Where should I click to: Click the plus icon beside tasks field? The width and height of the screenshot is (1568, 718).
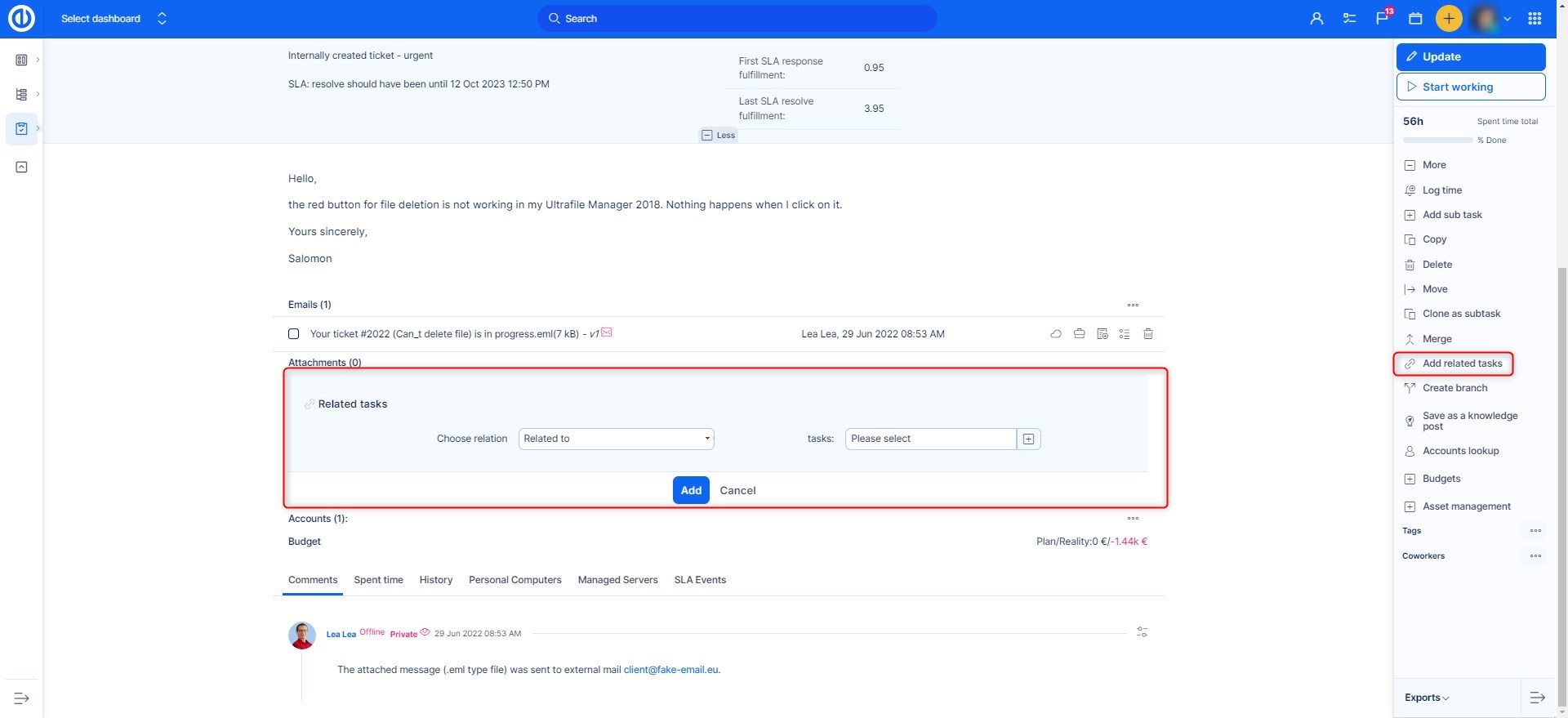pyautogui.click(x=1028, y=439)
